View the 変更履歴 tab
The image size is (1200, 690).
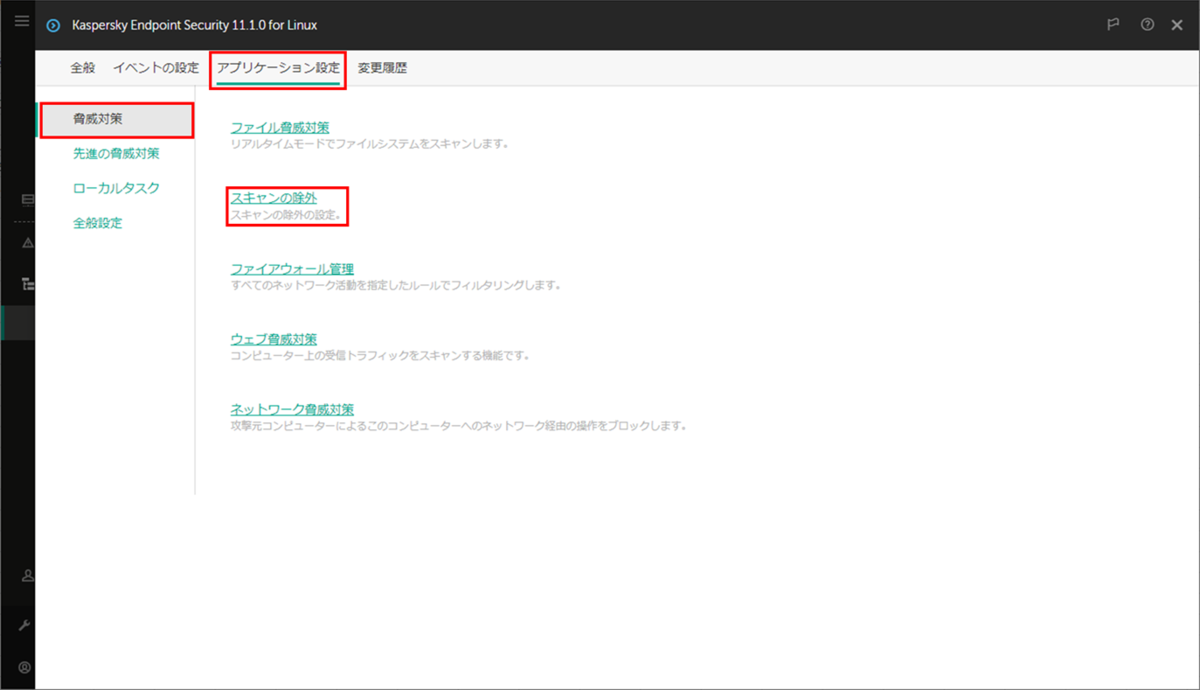click(x=381, y=67)
